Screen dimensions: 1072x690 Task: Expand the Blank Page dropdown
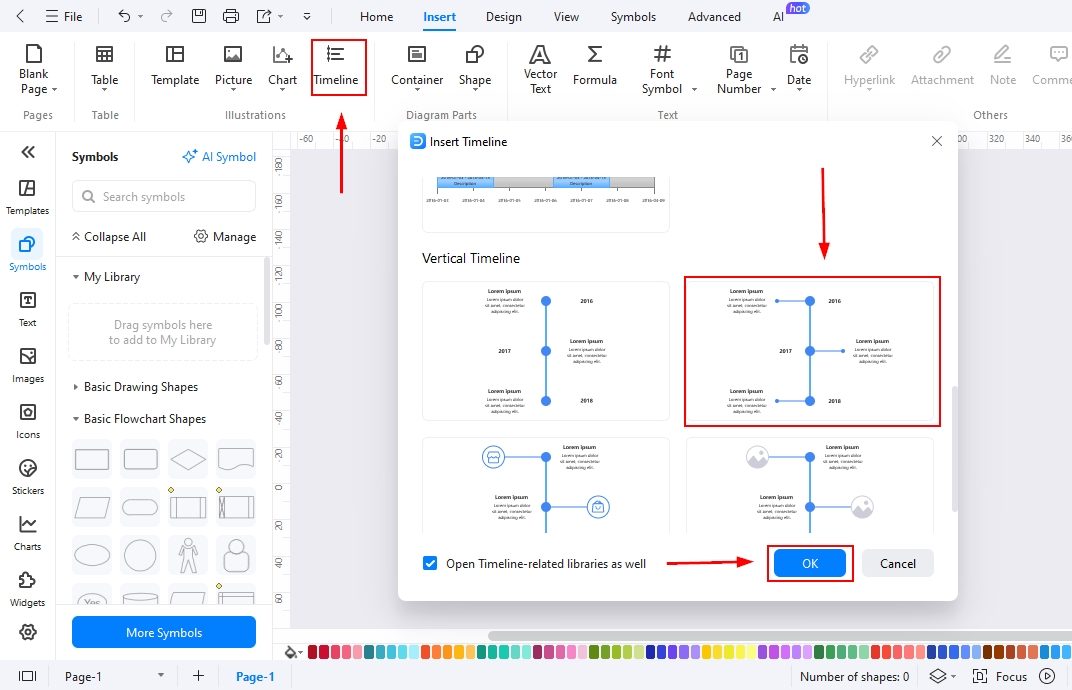pos(56,88)
